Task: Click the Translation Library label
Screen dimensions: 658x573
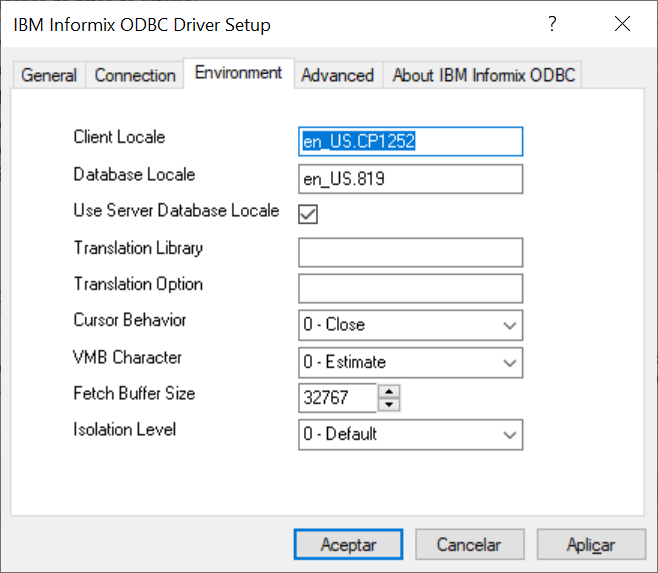Action: [x=138, y=248]
